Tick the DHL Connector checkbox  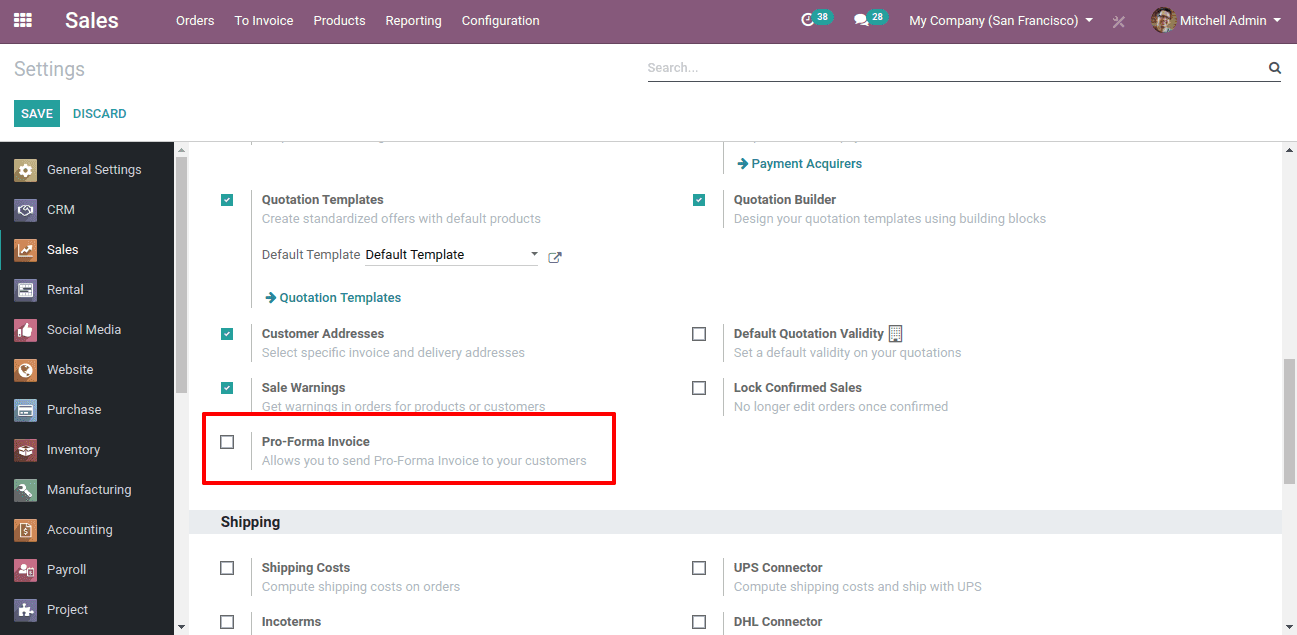(699, 622)
